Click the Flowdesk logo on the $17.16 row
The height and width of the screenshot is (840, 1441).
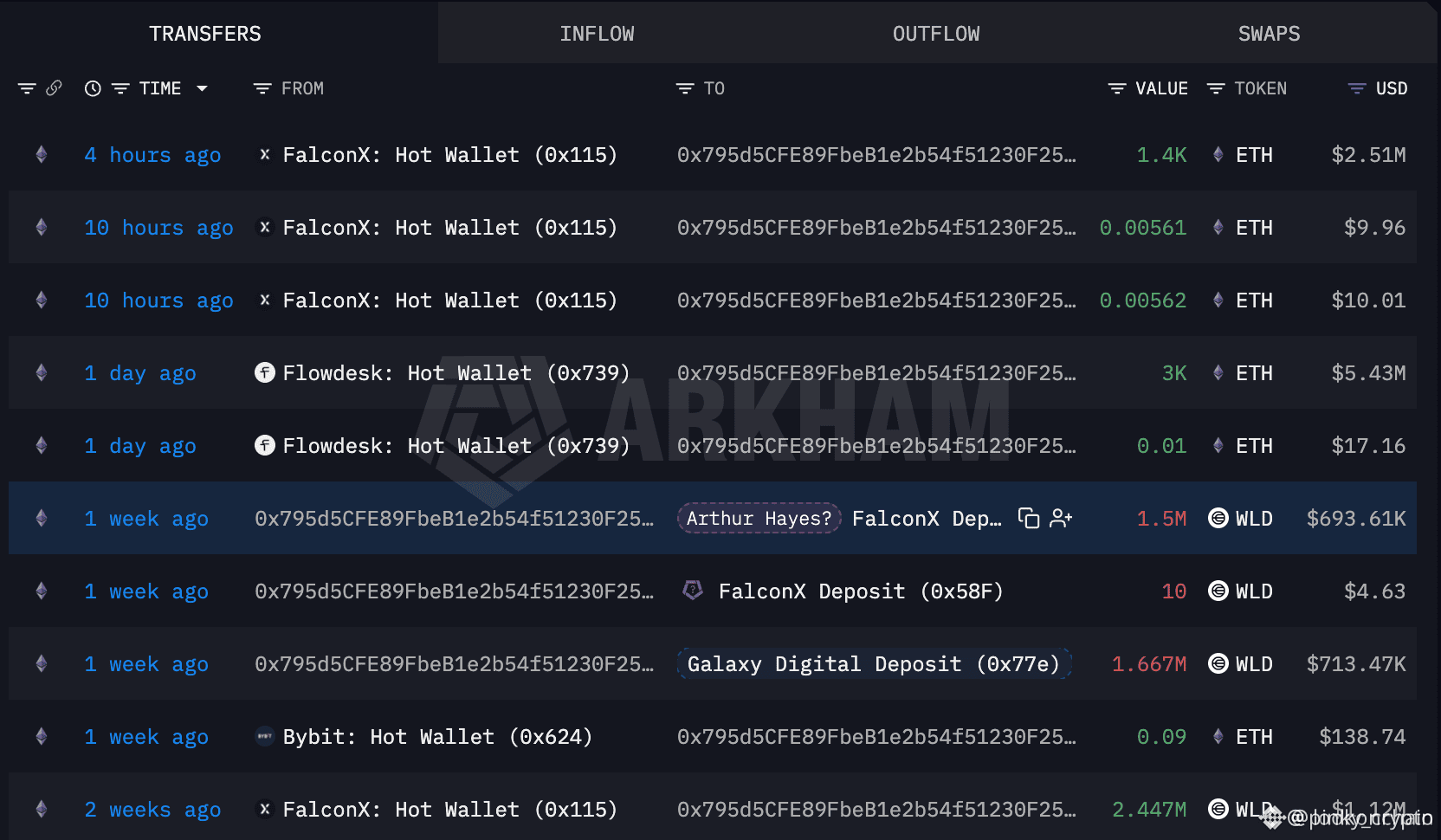coord(265,446)
